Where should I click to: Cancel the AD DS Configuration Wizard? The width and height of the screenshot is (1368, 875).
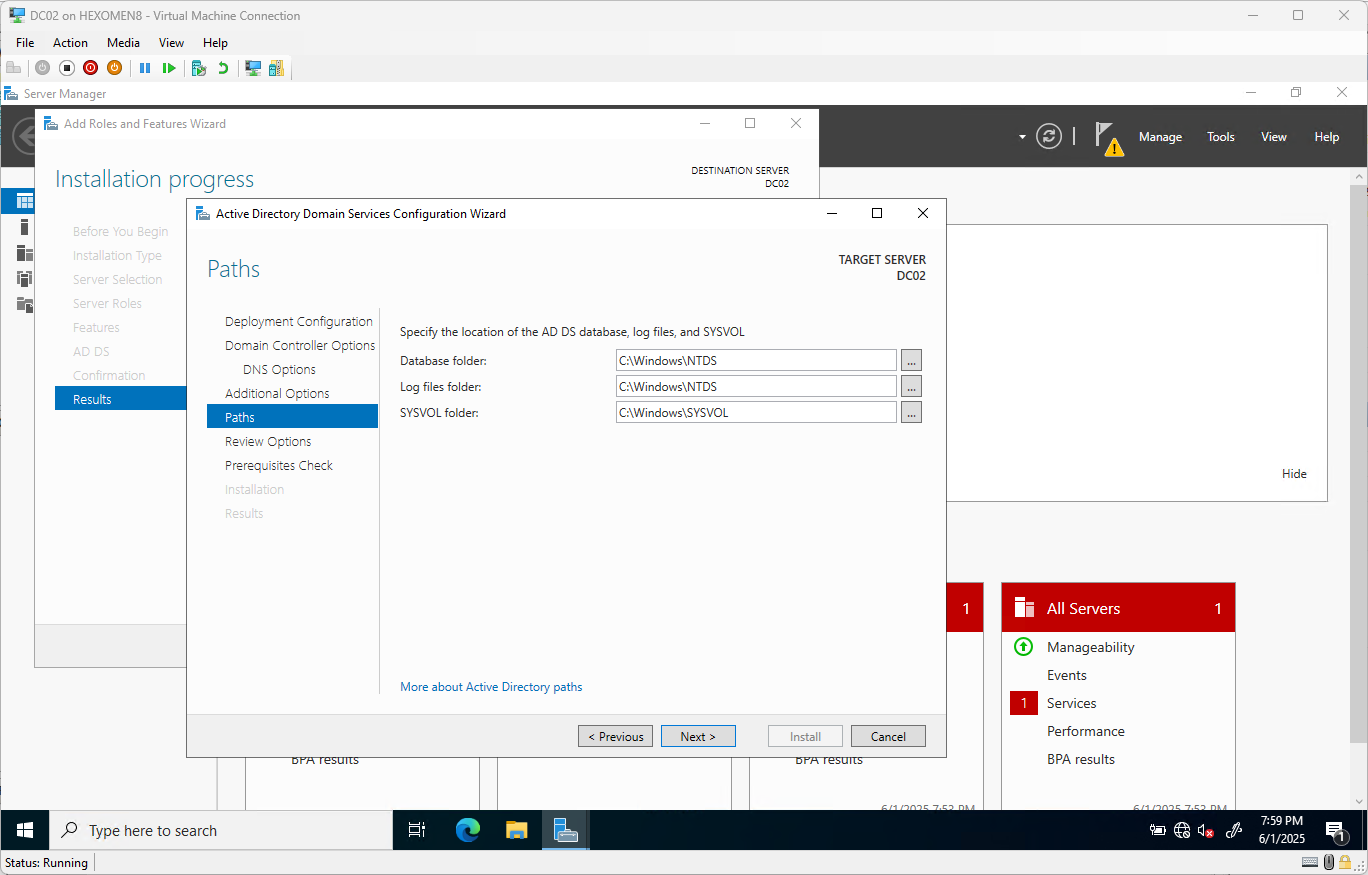coord(888,736)
